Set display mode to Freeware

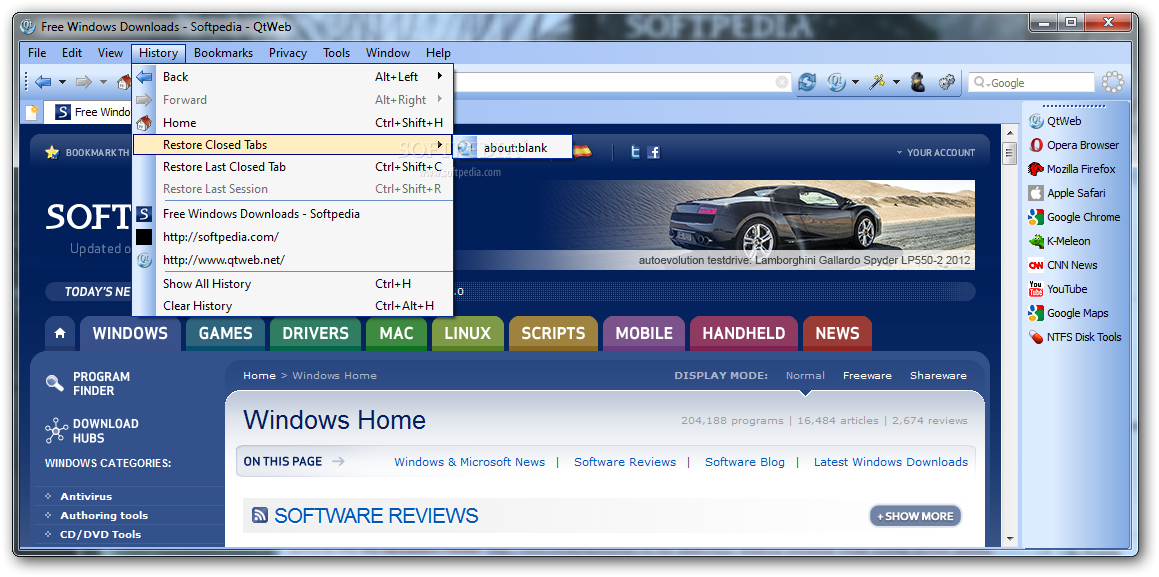click(867, 375)
